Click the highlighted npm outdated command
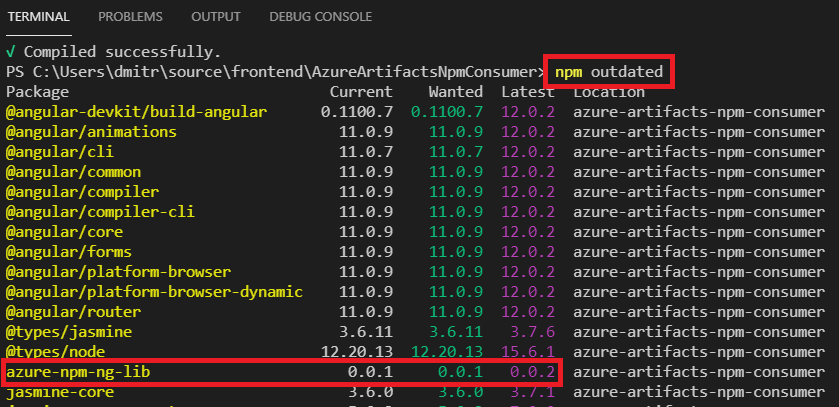Image resolution: width=839 pixels, height=407 pixels. click(609, 71)
